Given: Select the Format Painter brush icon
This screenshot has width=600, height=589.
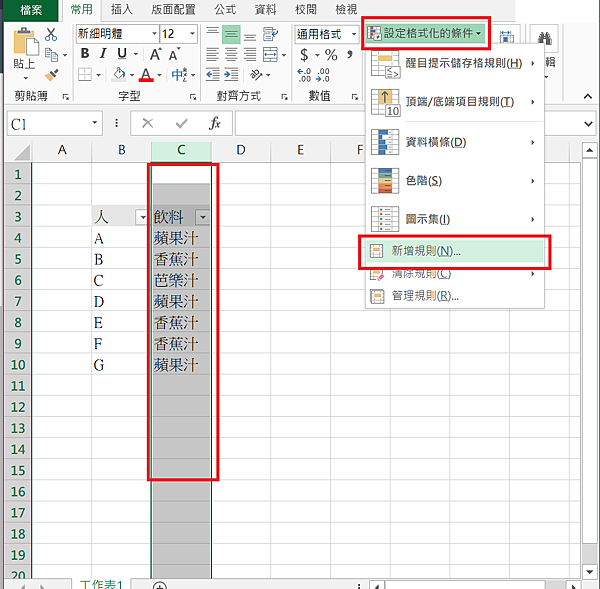Looking at the screenshot, I should pos(51,75).
